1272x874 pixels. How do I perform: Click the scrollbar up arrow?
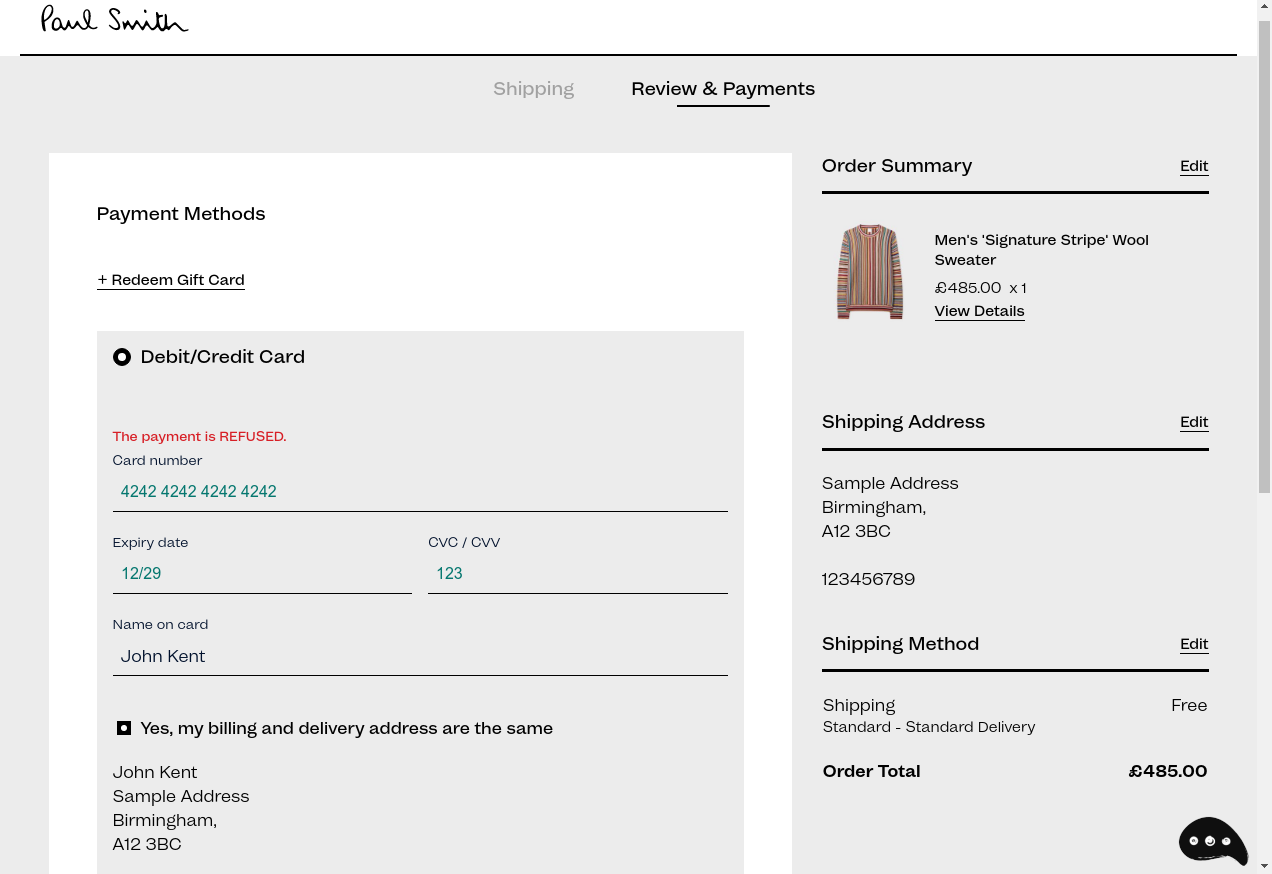(x=1264, y=8)
